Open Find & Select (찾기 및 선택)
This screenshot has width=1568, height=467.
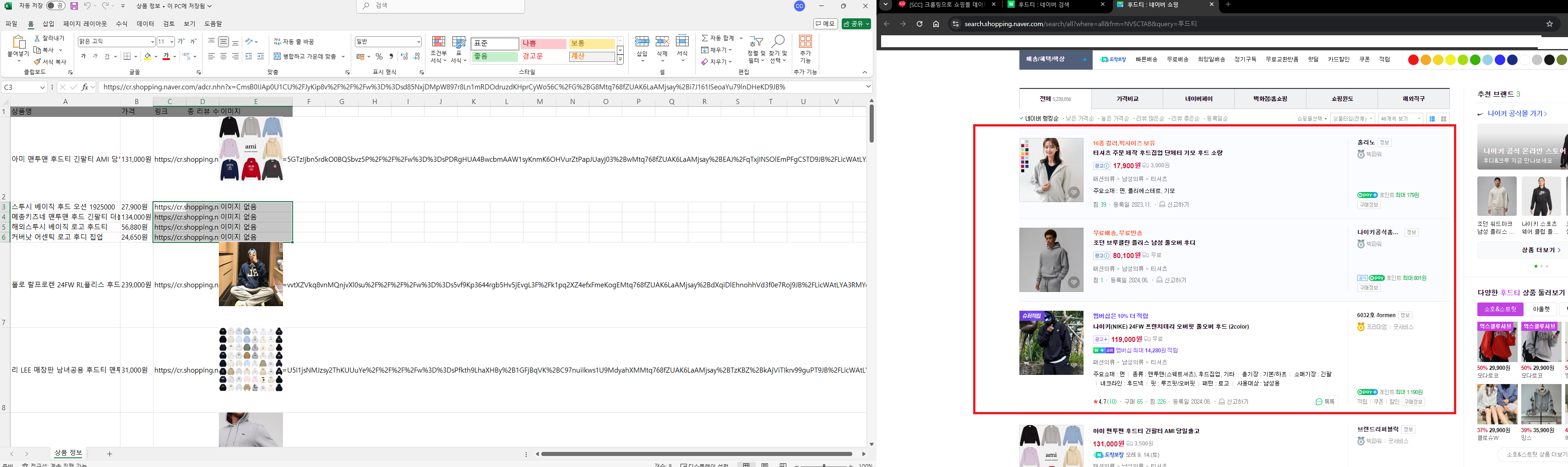coord(778,49)
